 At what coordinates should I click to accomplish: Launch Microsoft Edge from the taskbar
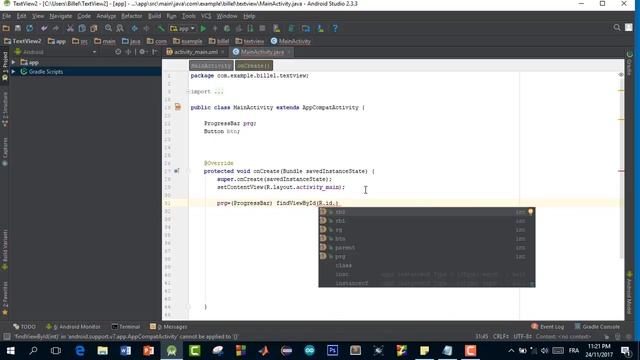(79, 351)
